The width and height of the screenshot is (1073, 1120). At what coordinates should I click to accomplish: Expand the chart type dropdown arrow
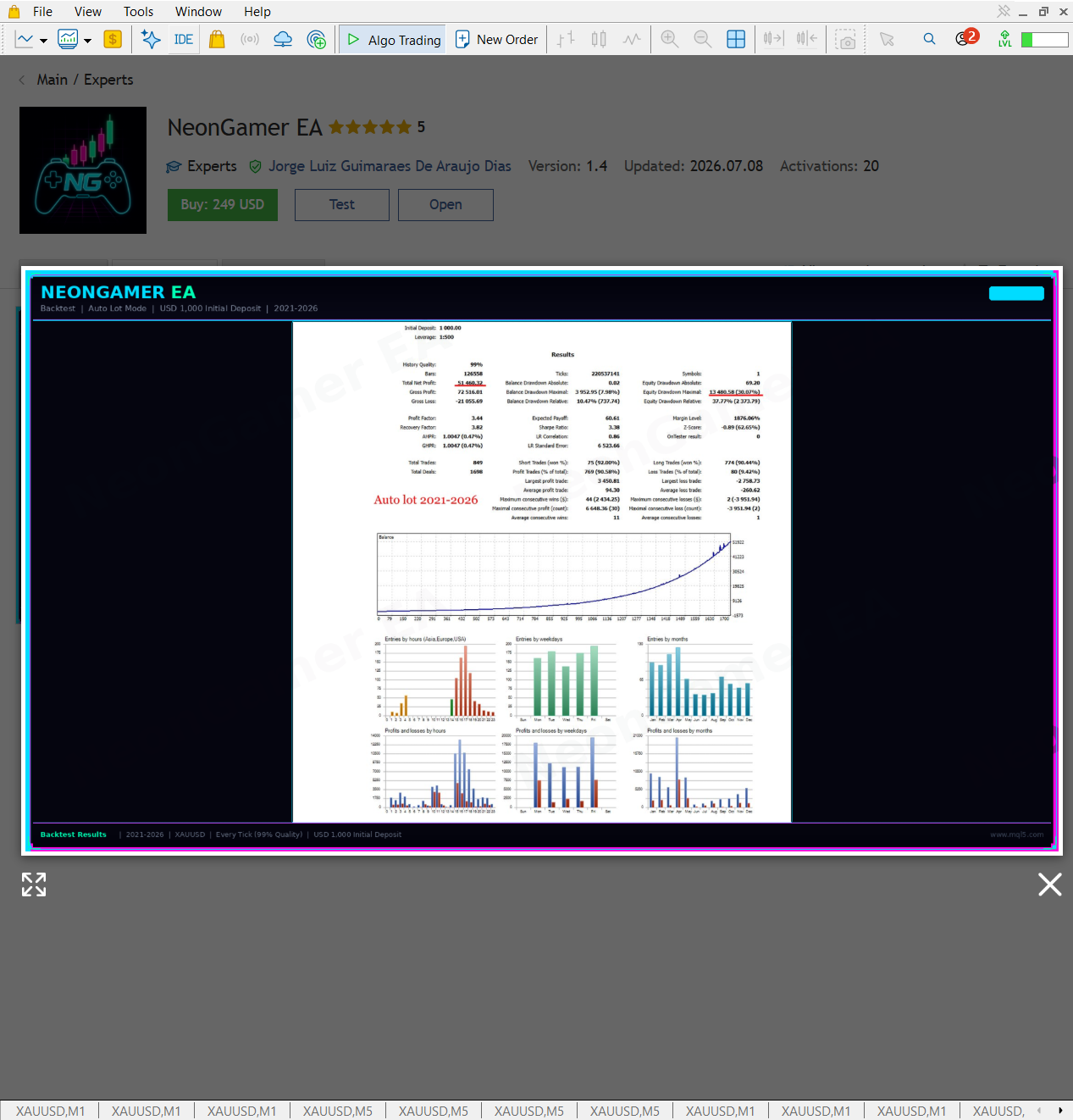point(43,40)
